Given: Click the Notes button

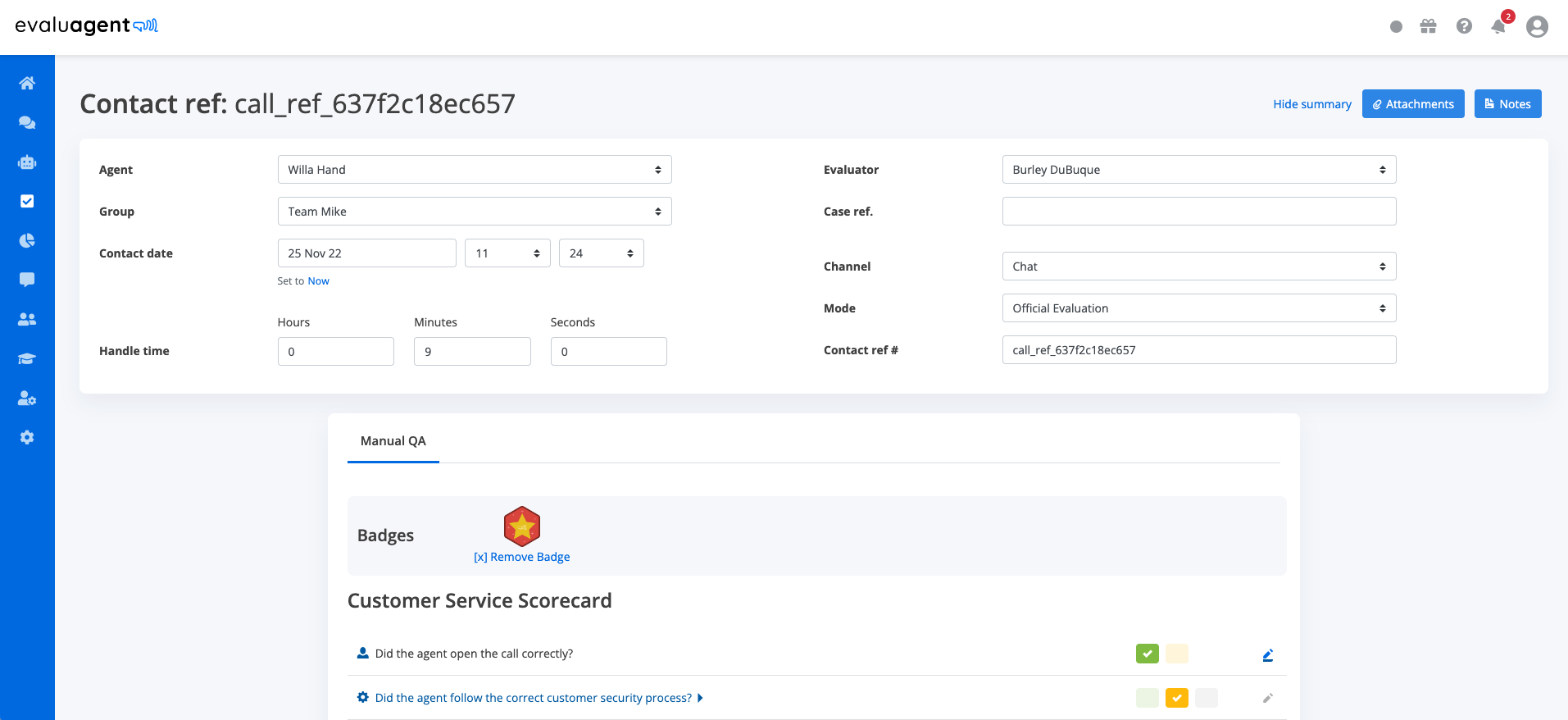Looking at the screenshot, I should (x=1507, y=104).
